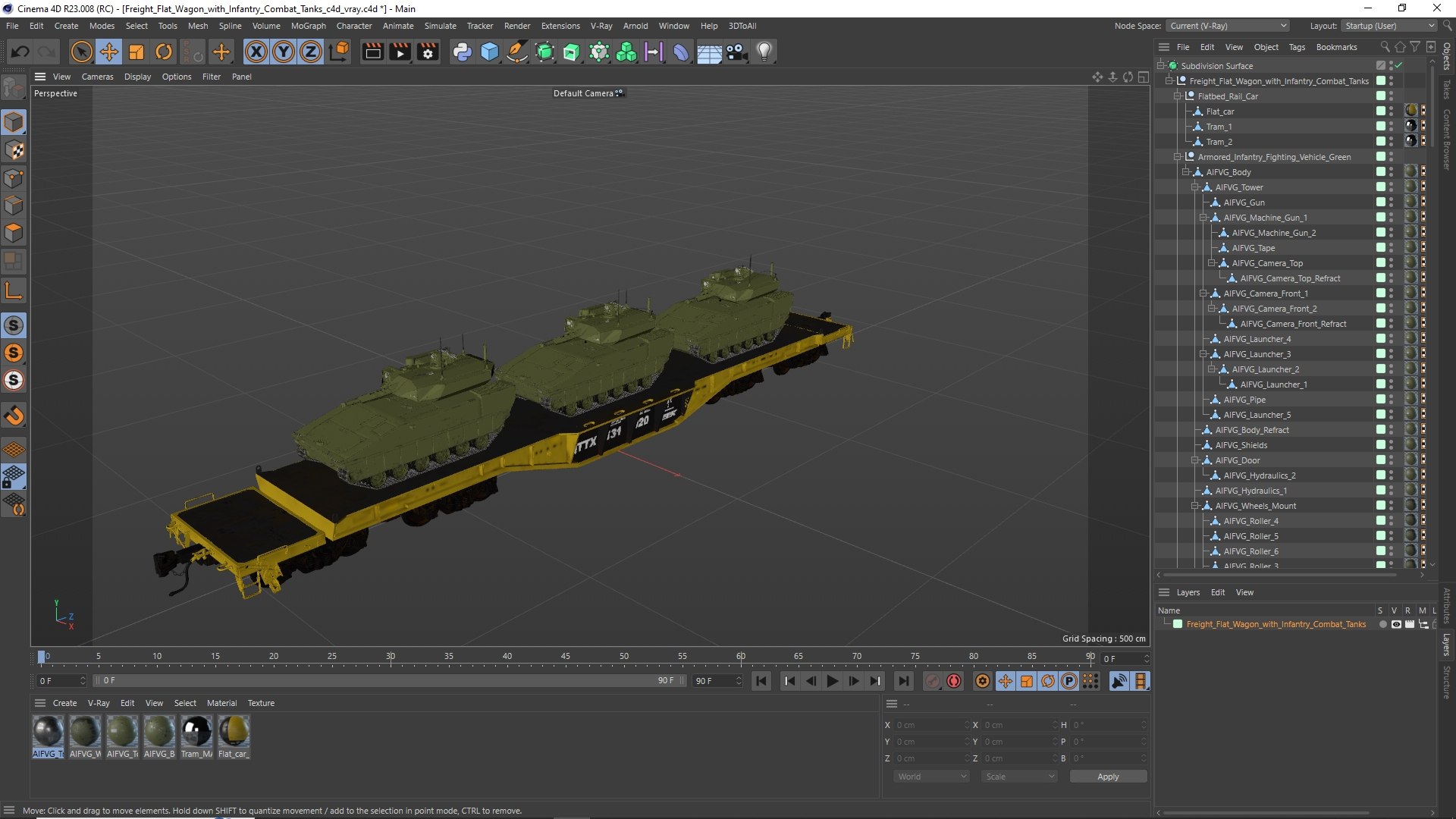Collapse the Armored_Infantry_Fighting_Vehicle_Green node
The width and height of the screenshot is (1456, 819).
1178,157
